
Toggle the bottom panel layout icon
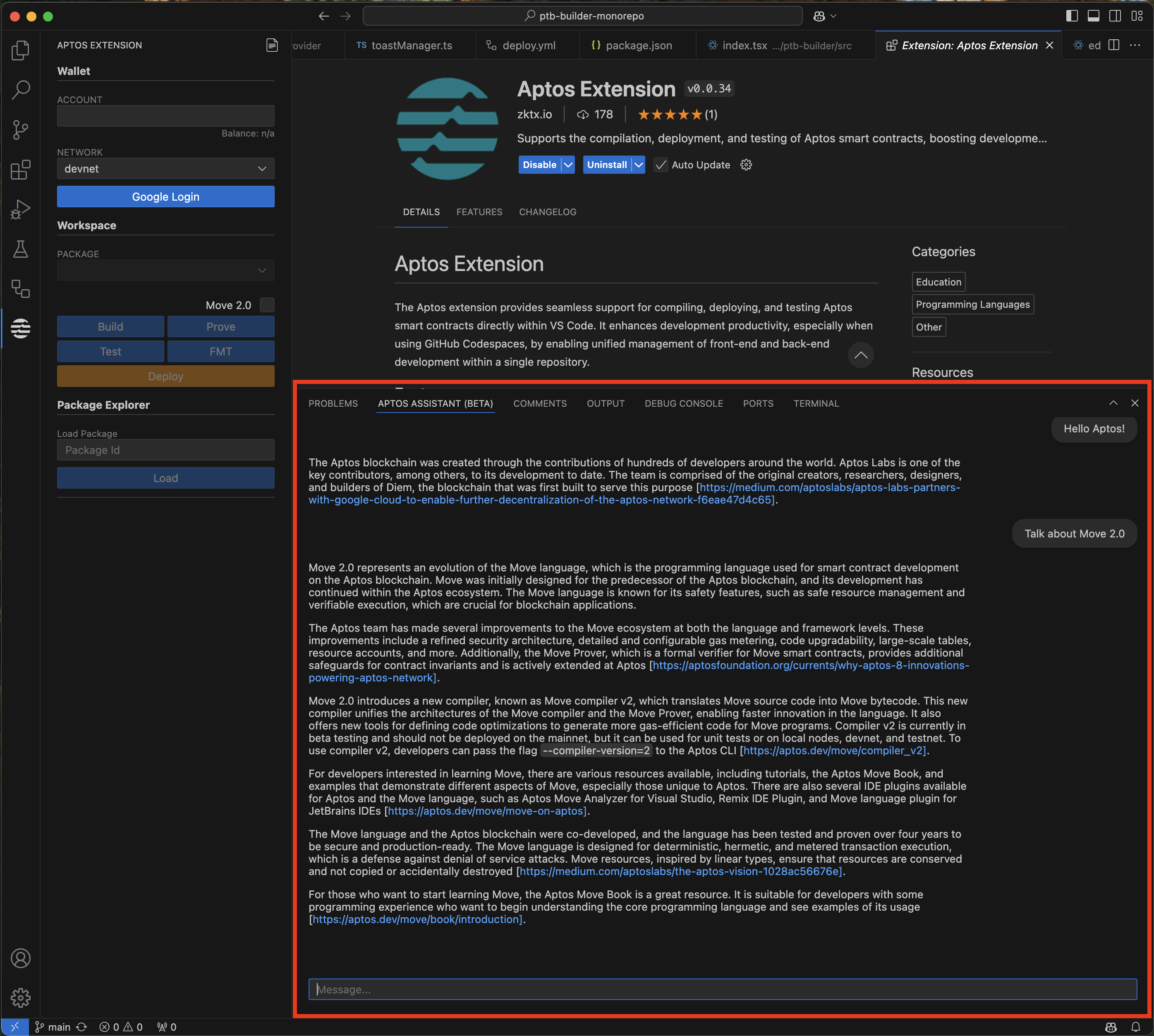[x=1093, y=16]
